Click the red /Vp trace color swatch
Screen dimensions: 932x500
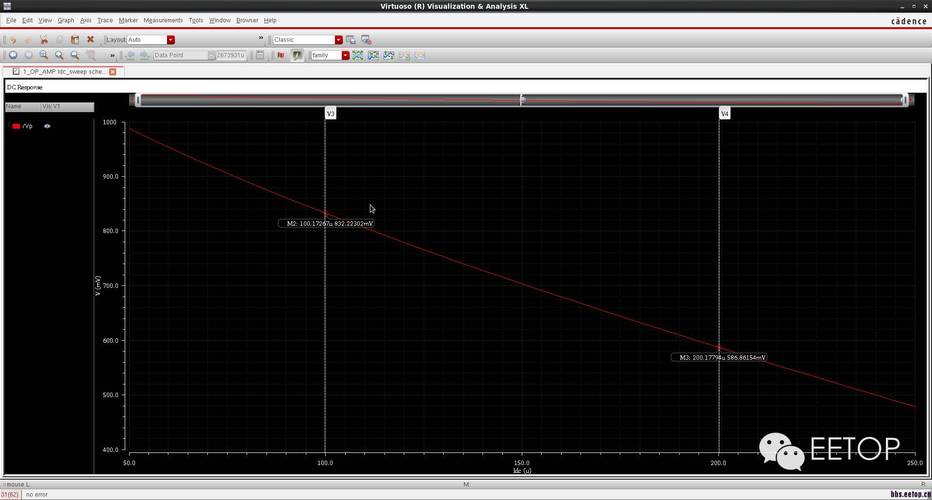[16, 127]
